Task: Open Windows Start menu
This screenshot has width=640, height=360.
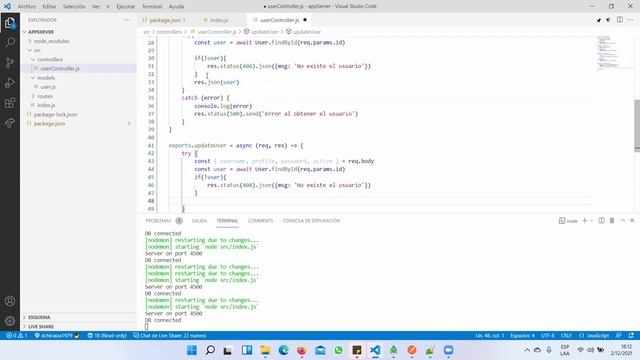Action: (191, 350)
